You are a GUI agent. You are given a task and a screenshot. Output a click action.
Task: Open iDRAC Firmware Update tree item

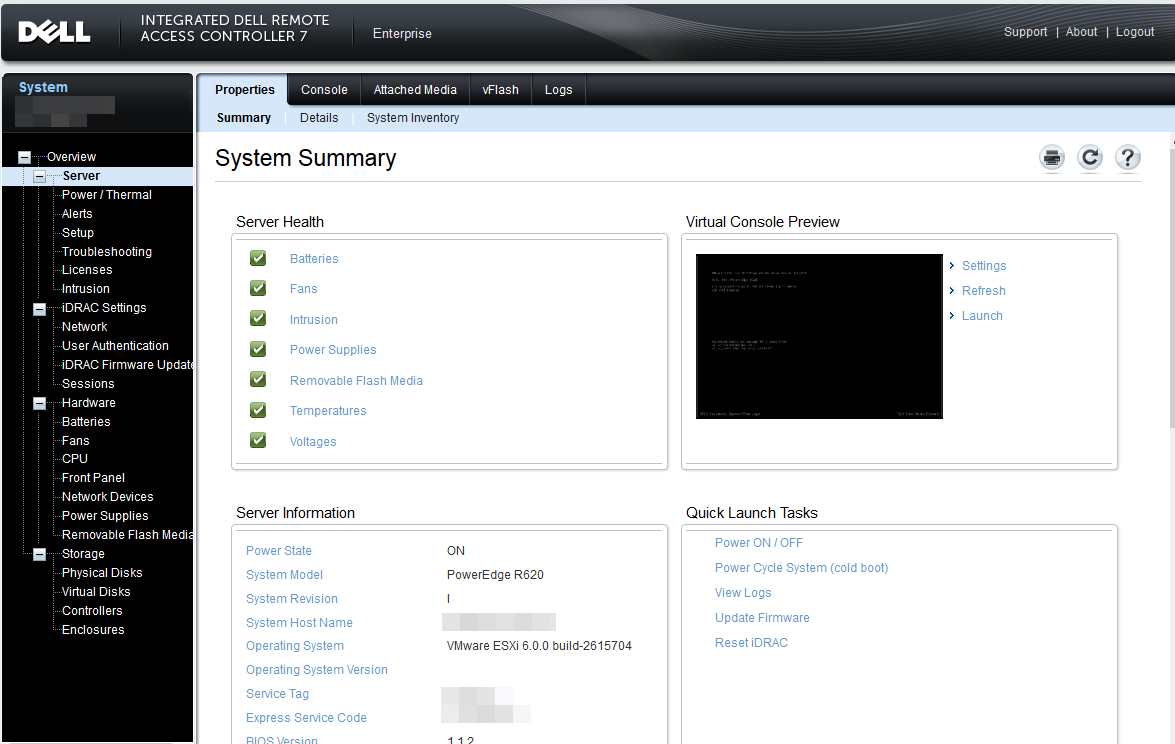click(x=127, y=365)
